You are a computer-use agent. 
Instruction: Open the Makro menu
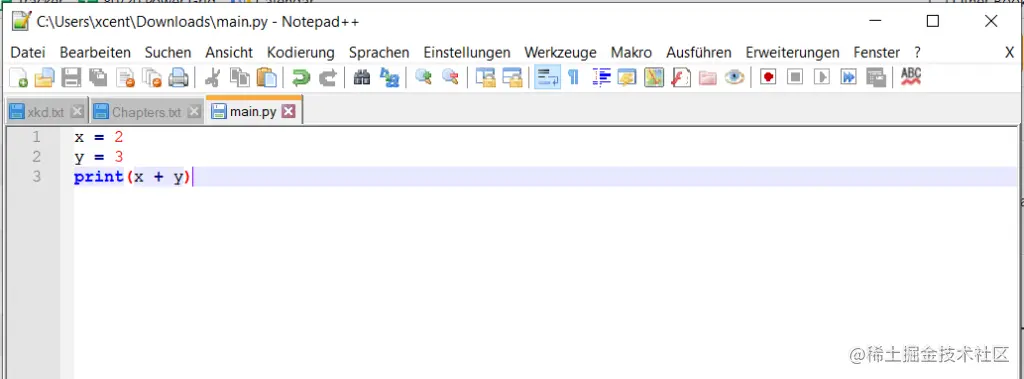click(x=631, y=52)
